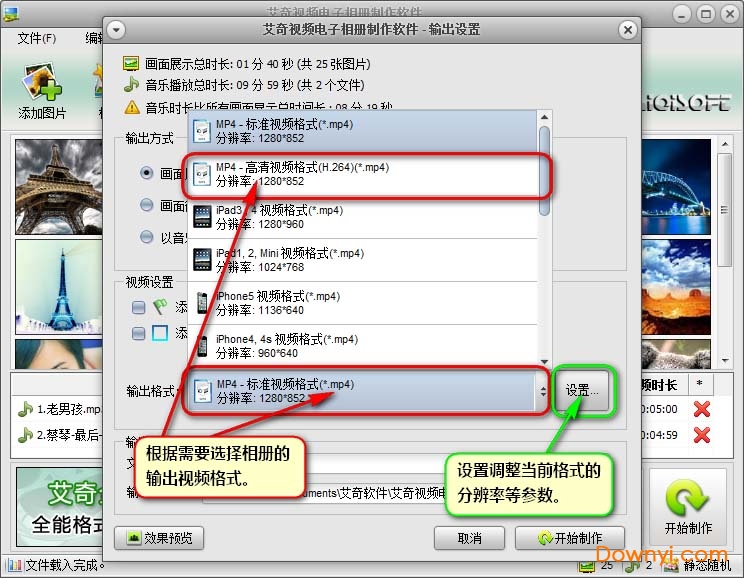The image size is (744, 578).
Task: Enable the checkbox beside the green flag icon
Action: point(138,308)
